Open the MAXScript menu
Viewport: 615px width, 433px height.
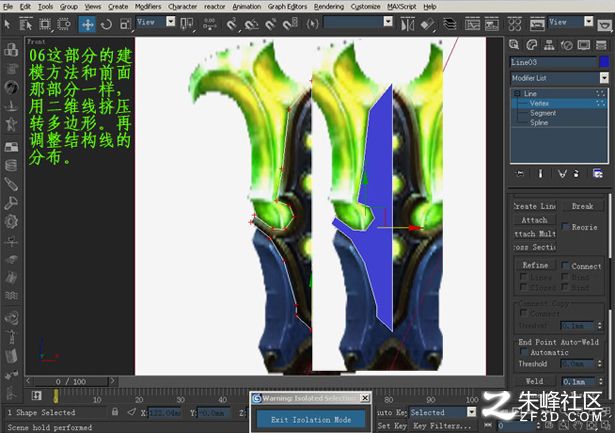[402, 7]
